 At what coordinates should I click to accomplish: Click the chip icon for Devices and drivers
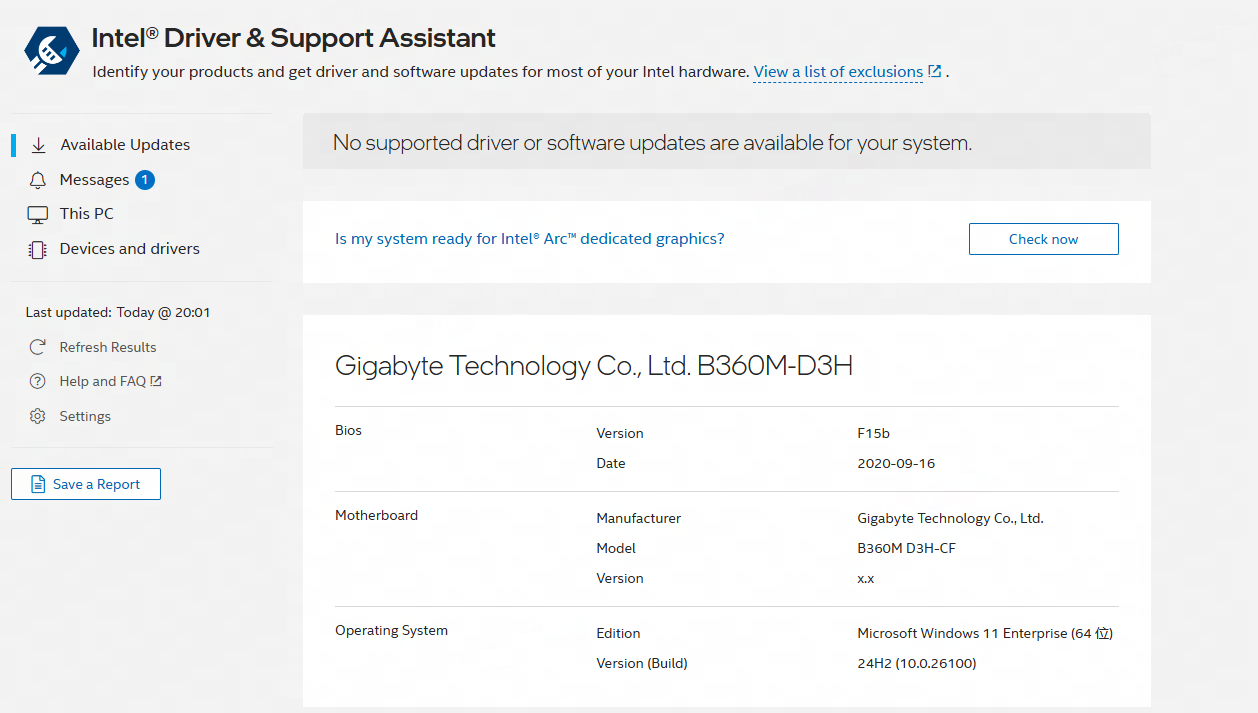click(x=38, y=249)
